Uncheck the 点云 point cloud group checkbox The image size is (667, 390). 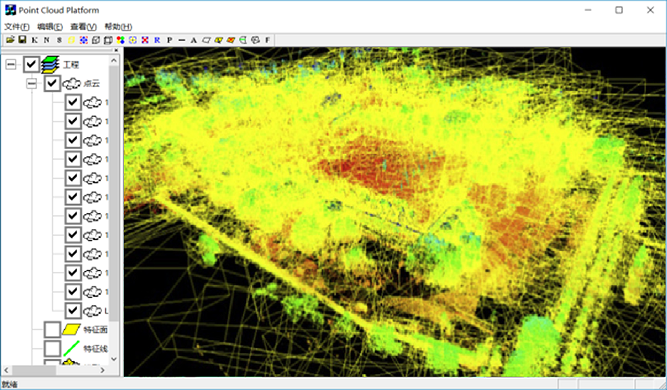point(52,83)
